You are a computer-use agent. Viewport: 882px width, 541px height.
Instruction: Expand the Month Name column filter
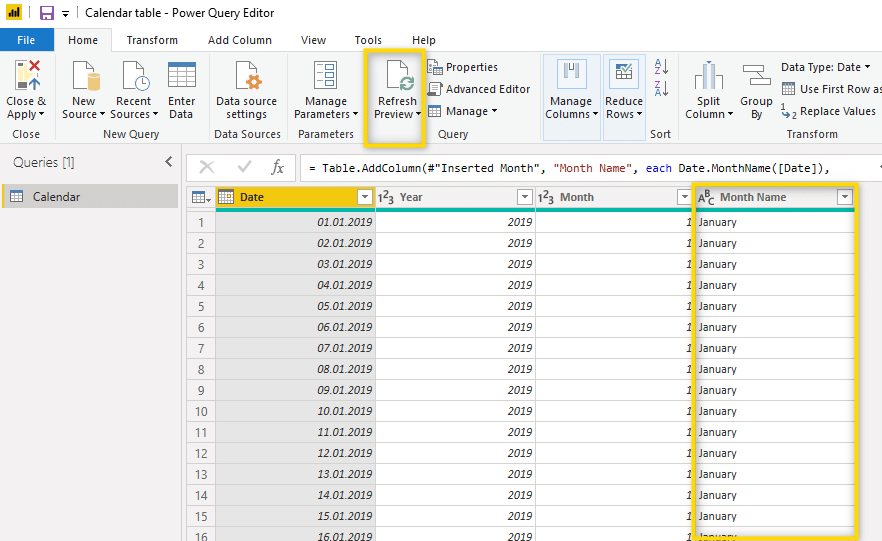coord(844,197)
